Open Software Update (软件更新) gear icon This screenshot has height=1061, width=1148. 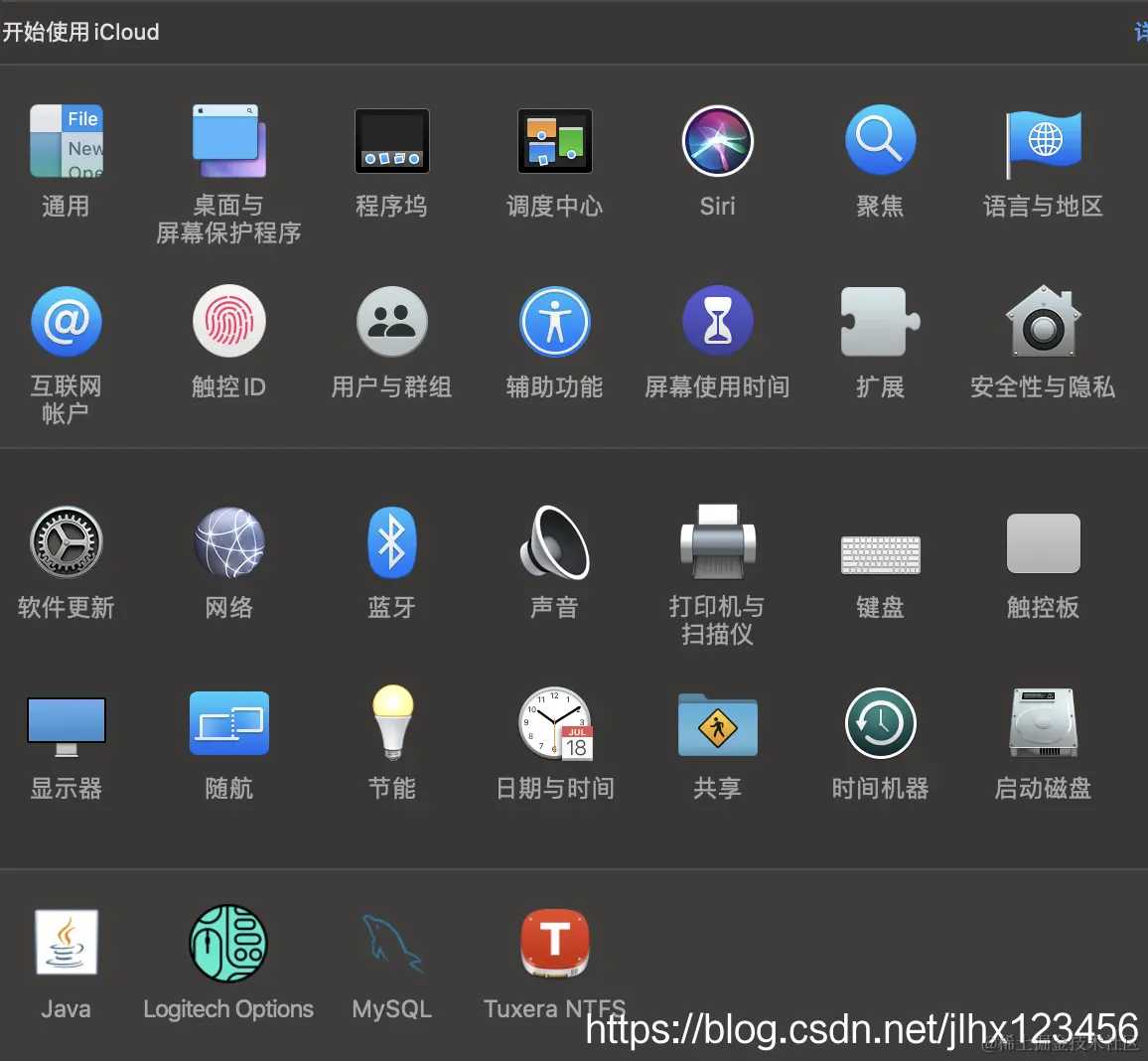[x=66, y=542]
